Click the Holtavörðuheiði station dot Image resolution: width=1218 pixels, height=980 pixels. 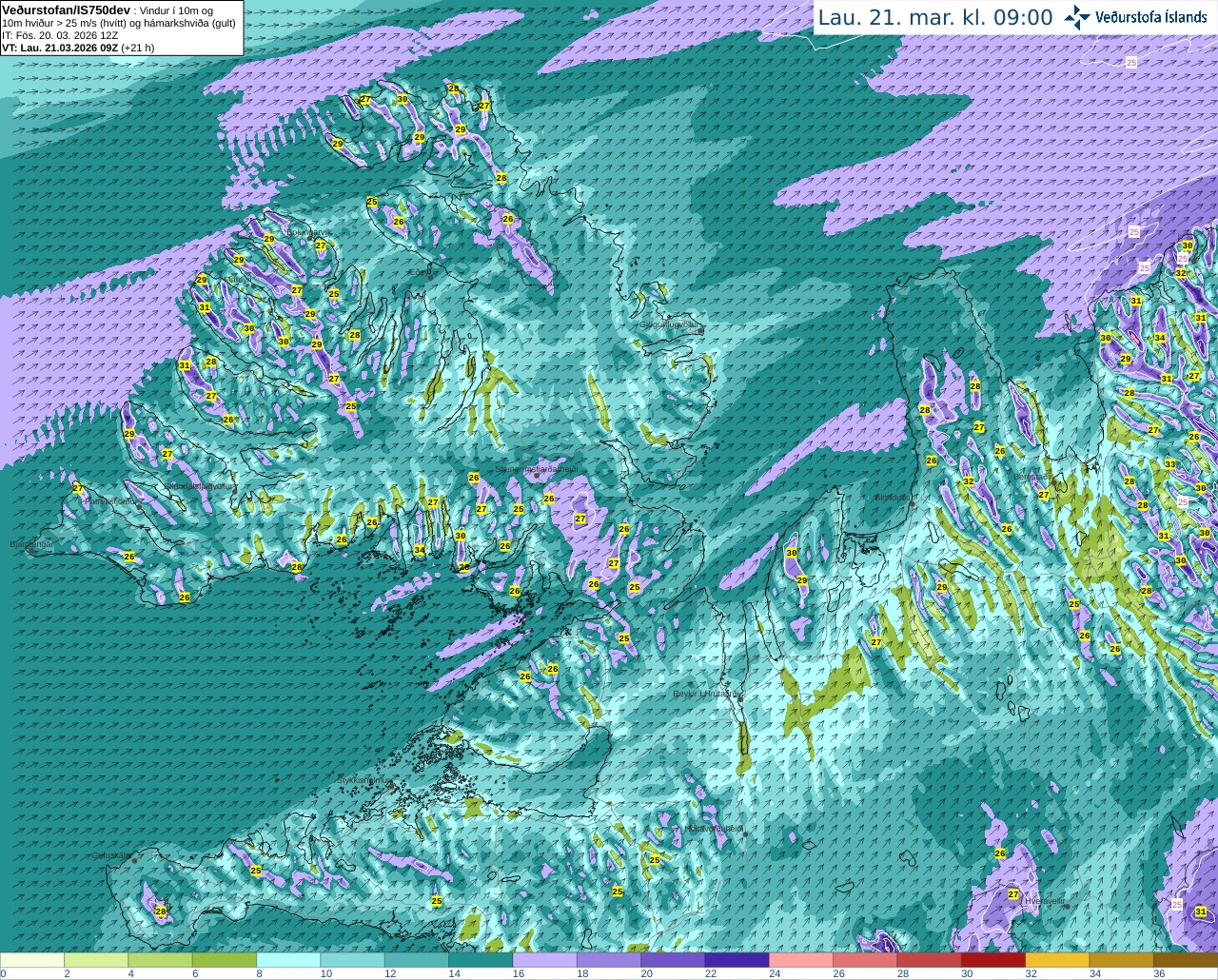click(745, 834)
